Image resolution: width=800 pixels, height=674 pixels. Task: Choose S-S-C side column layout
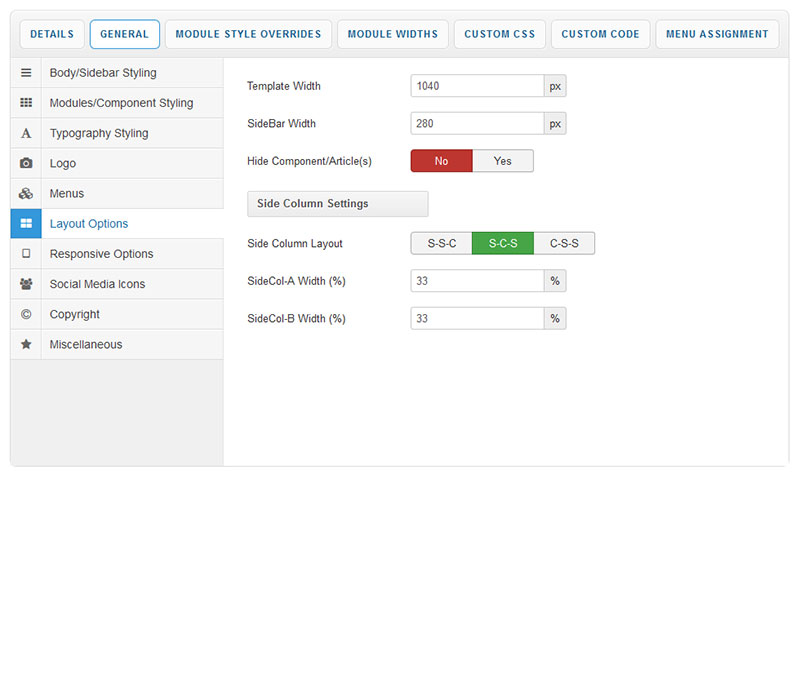tap(441, 243)
